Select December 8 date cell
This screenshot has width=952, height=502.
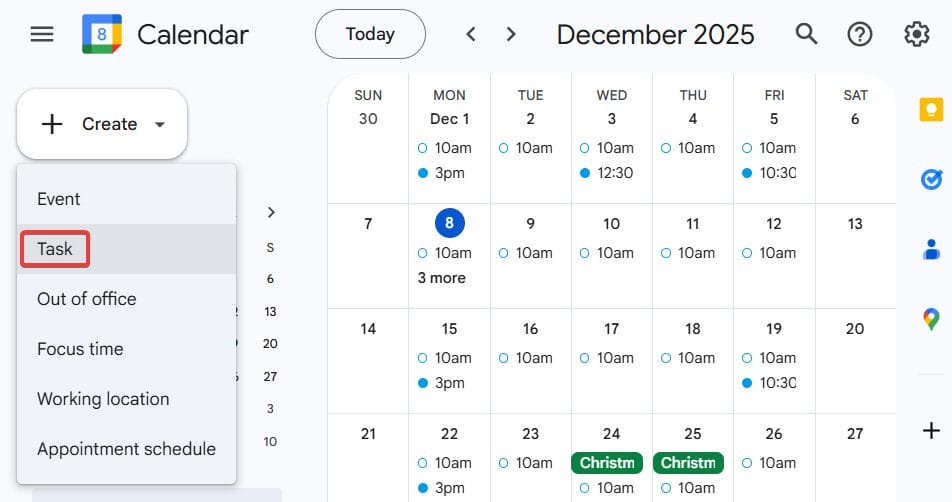(x=449, y=224)
